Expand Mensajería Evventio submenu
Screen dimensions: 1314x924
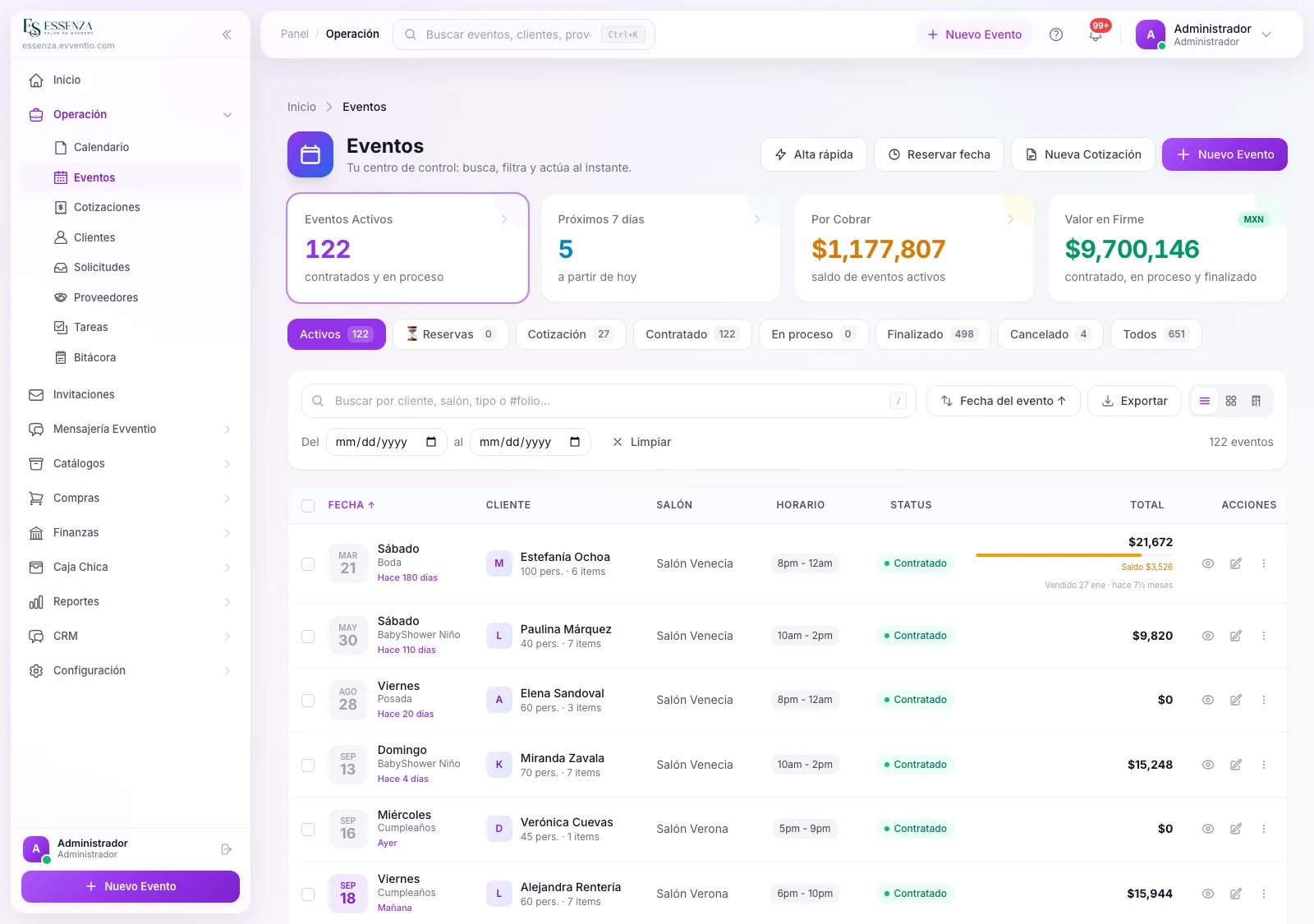tap(131, 429)
